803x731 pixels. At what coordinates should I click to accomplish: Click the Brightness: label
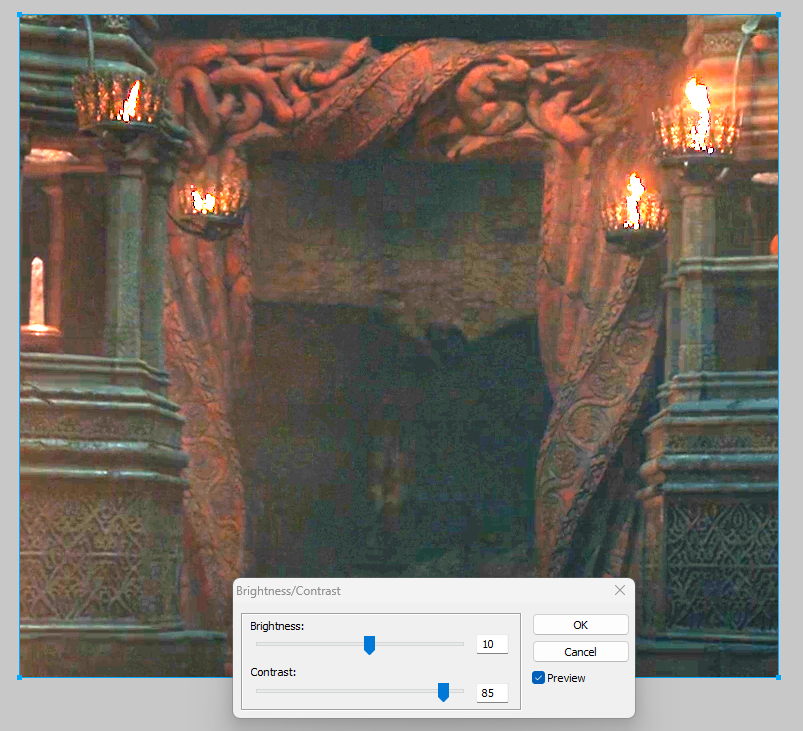[x=277, y=626]
